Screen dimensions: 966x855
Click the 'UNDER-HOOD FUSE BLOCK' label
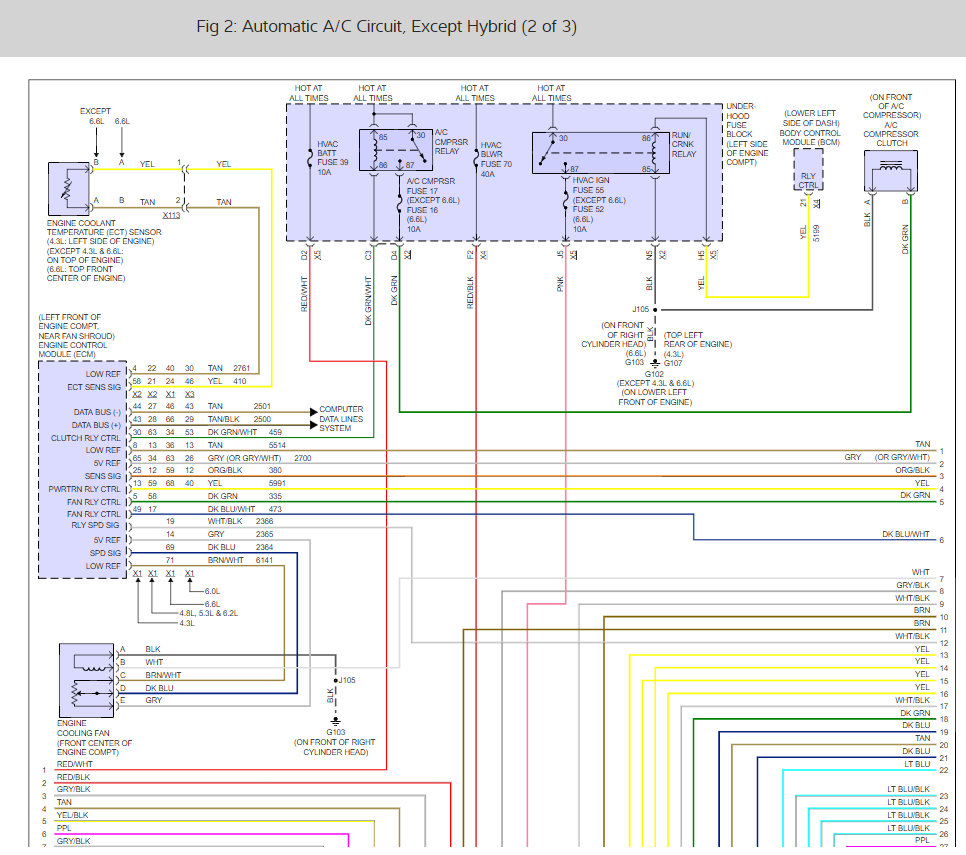coord(740,120)
